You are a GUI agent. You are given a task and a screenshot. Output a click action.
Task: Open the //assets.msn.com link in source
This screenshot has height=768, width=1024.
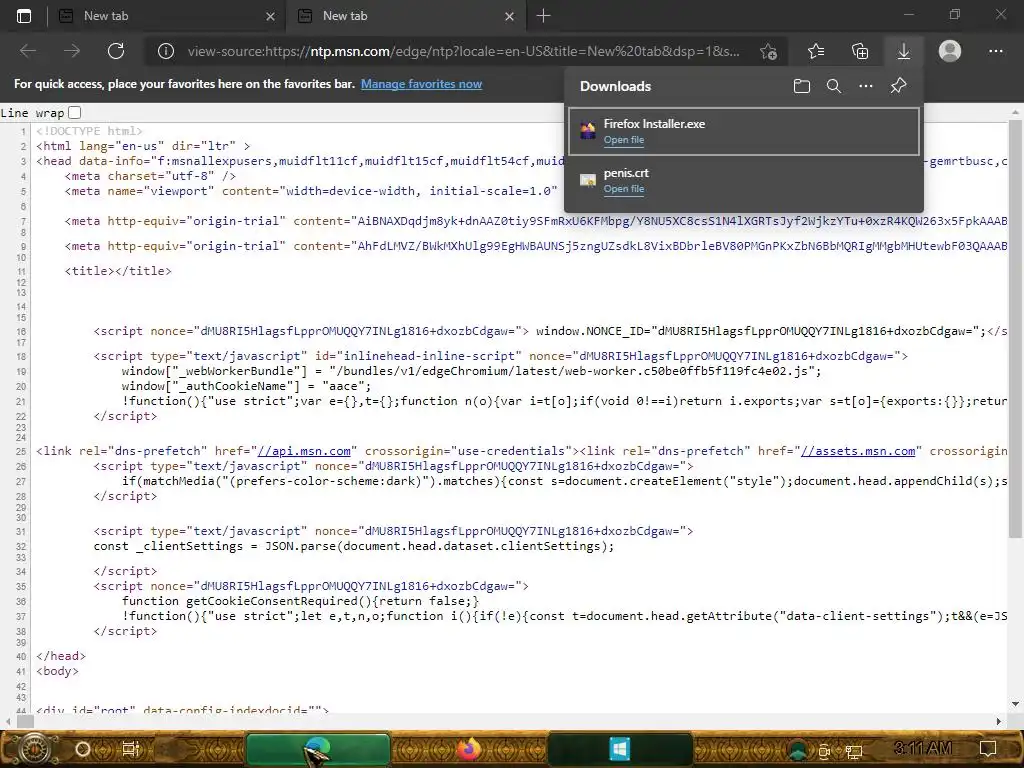[858, 451]
